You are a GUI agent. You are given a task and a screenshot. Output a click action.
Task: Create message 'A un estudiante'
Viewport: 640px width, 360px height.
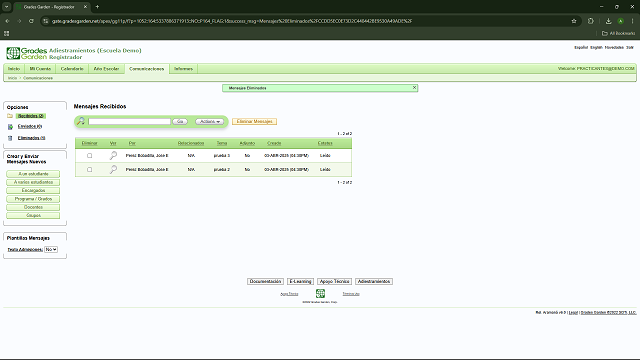(33, 174)
